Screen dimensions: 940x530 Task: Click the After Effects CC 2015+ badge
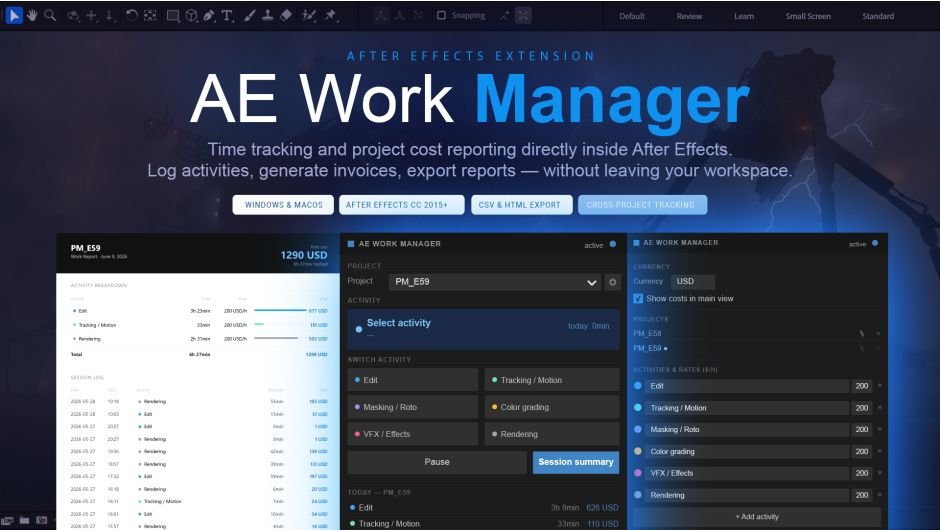click(402, 204)
